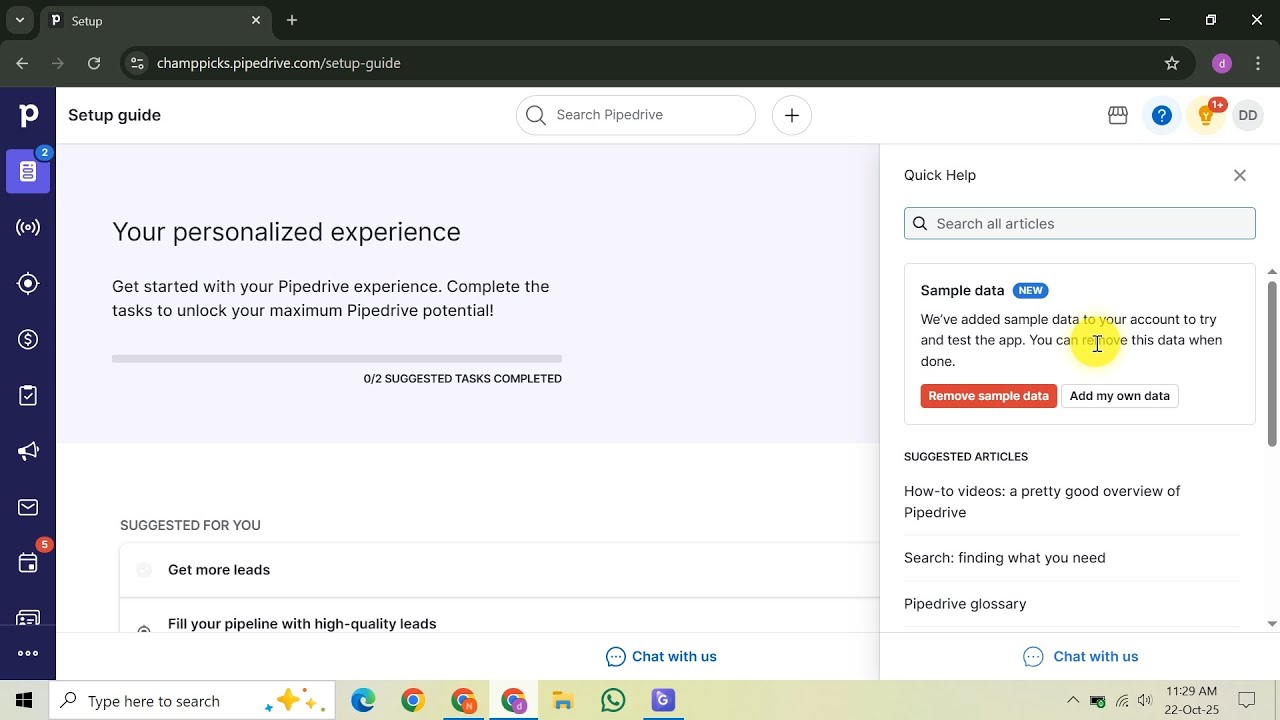This screenshot has width=1280, height=720.
Task: Open Fill your pipeline with high-quality leads
Action: pos(302,624)
